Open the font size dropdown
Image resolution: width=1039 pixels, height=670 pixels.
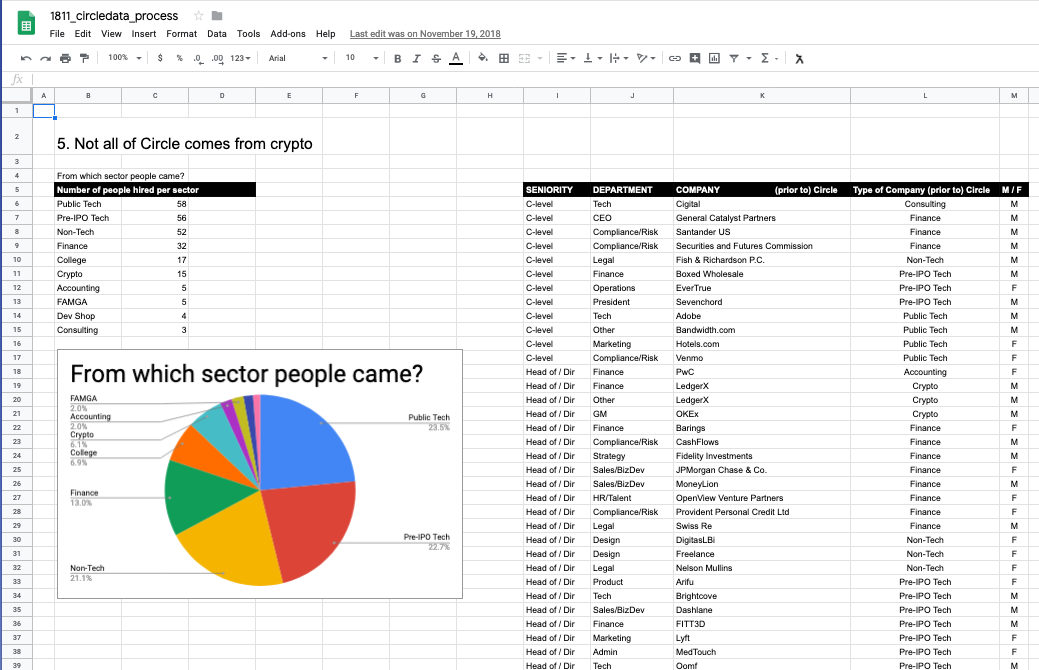[362, 58]
